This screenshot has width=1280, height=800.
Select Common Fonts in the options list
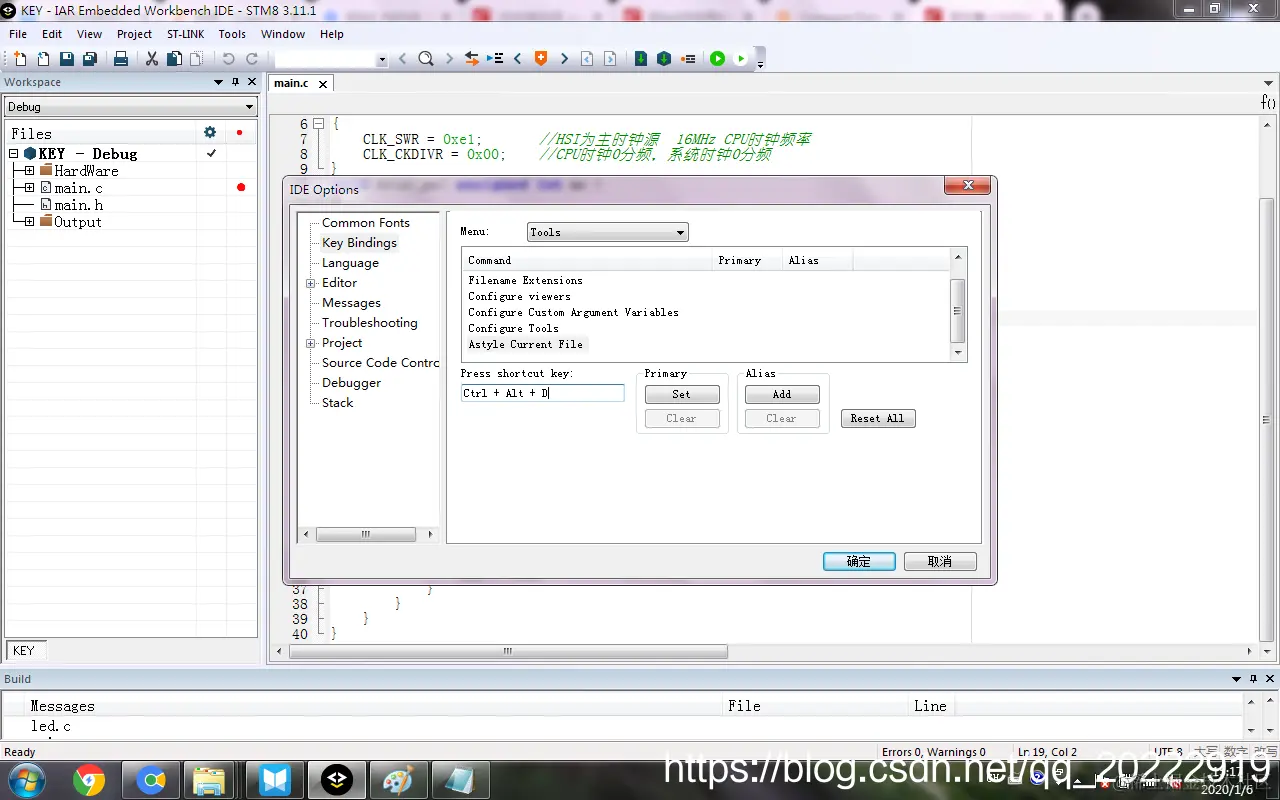366,223
